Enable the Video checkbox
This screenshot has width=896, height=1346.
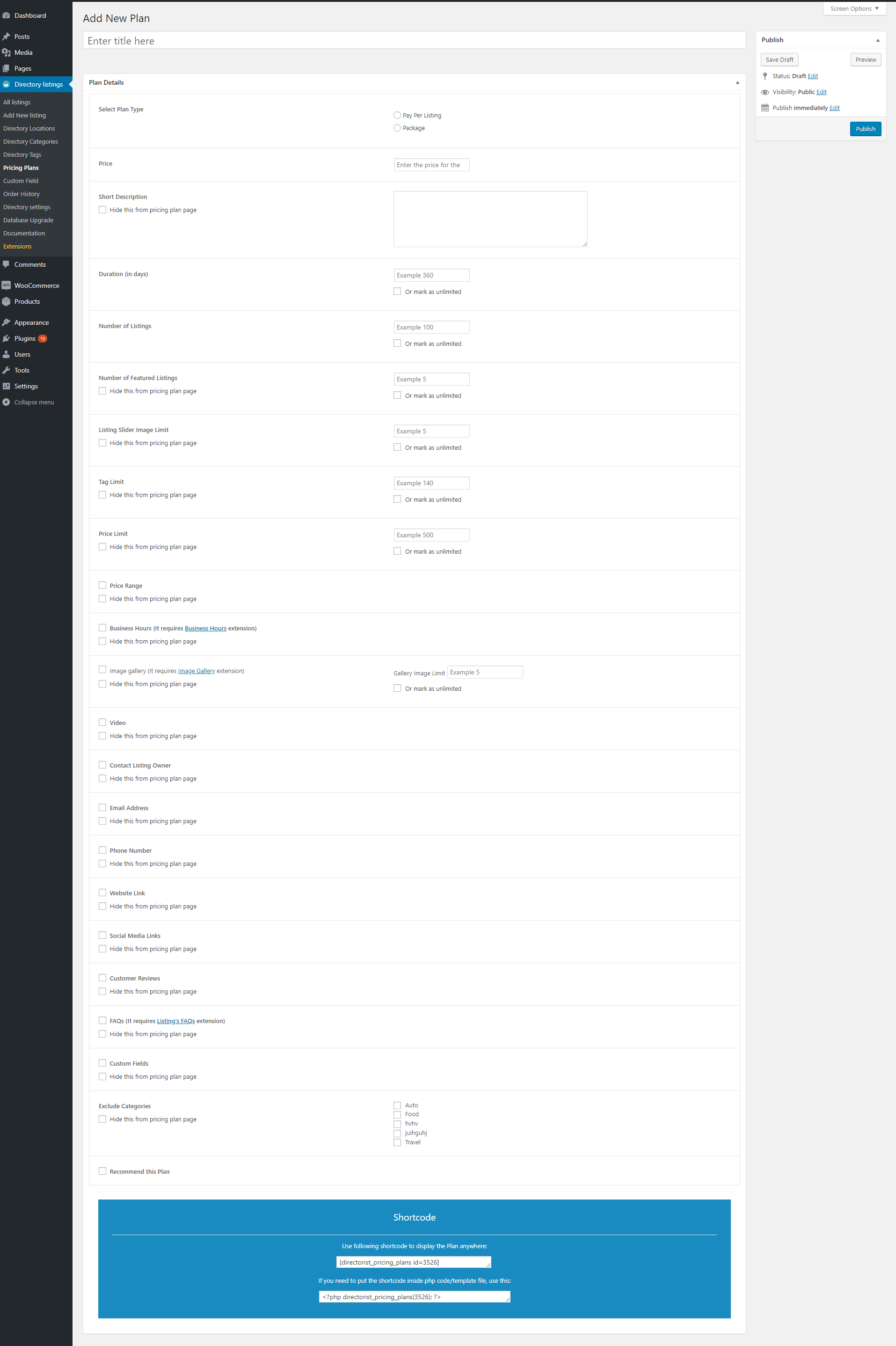(102, 723)
